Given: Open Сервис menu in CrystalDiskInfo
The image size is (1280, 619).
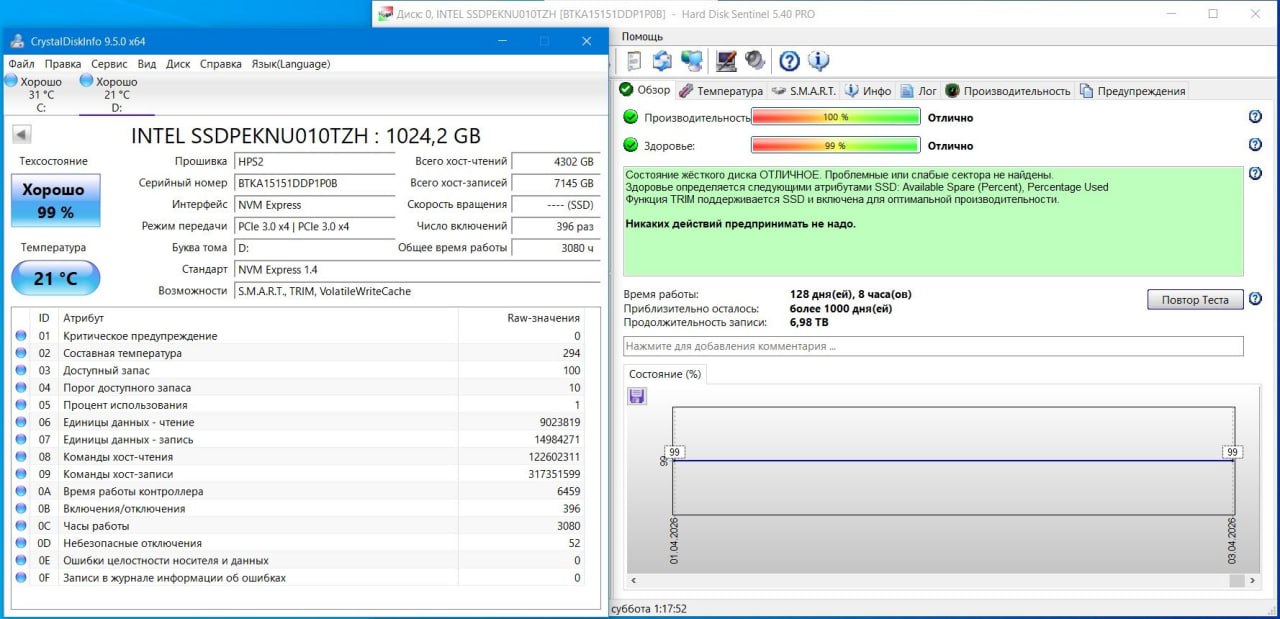Looking at the screenshot, I should pyautogui.click(x=110, y=64).
